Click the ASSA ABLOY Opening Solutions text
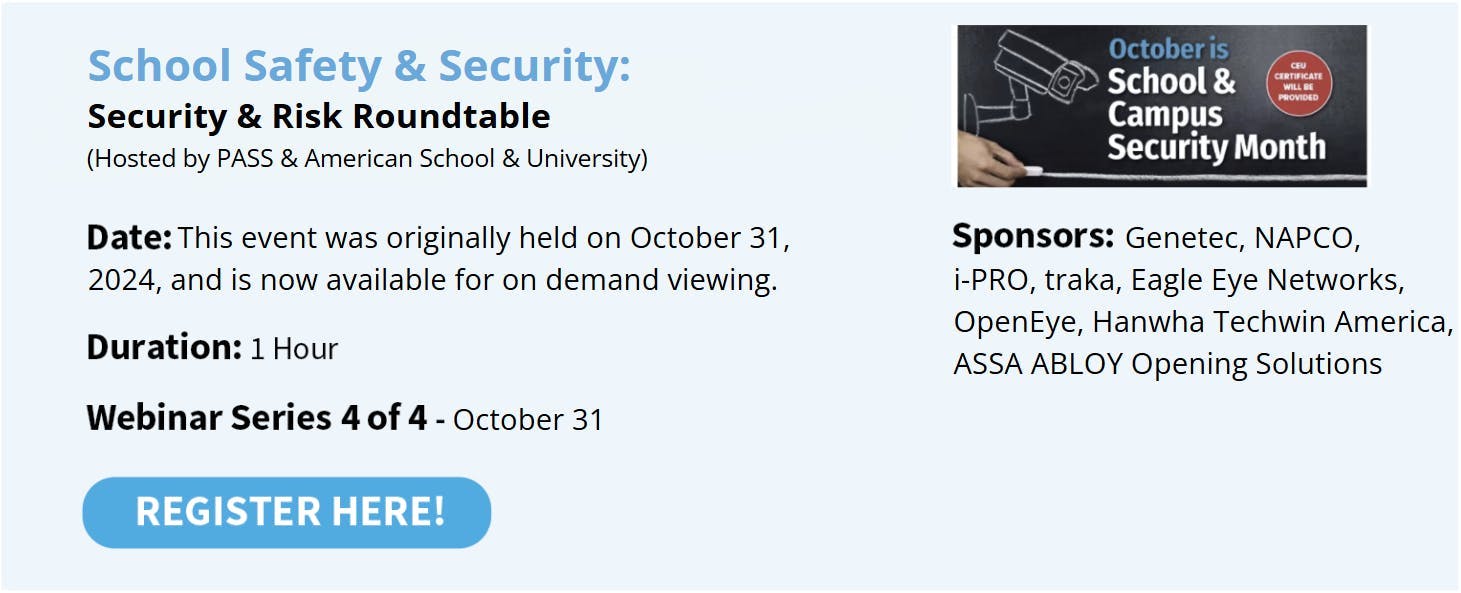Viewport: 1461px width, 593px height. (1167, 364)
